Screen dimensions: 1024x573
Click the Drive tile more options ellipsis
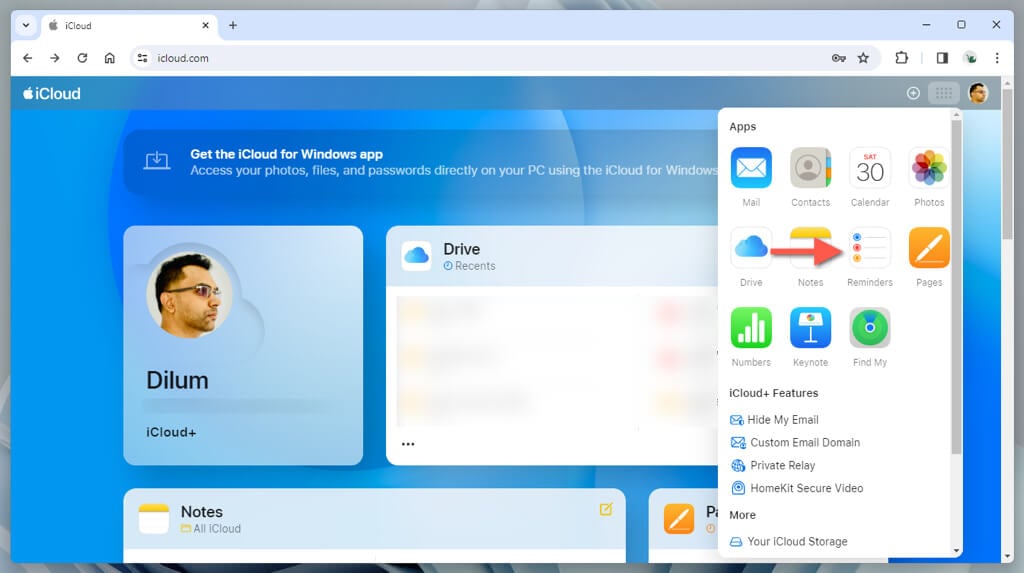pyautogui.click(x=408, y=444)
